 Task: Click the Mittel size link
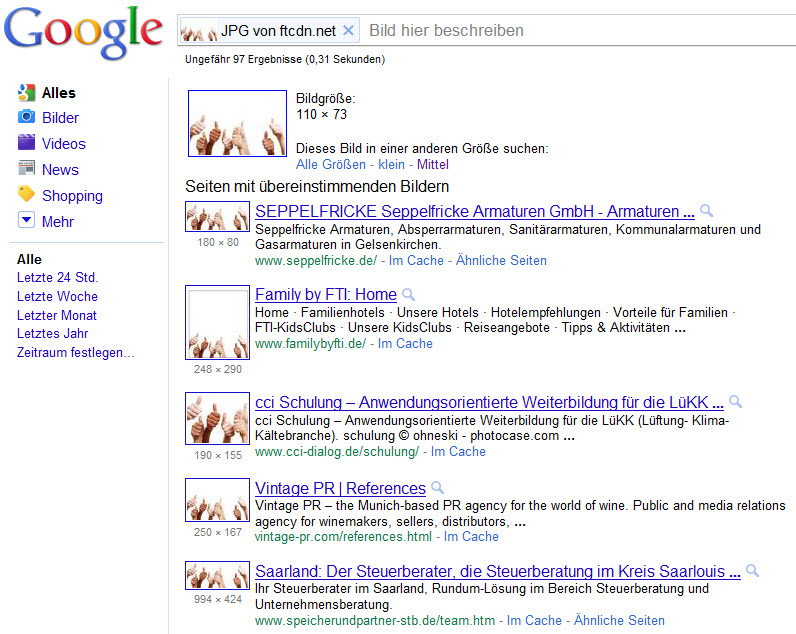click(x=433, y=164)
